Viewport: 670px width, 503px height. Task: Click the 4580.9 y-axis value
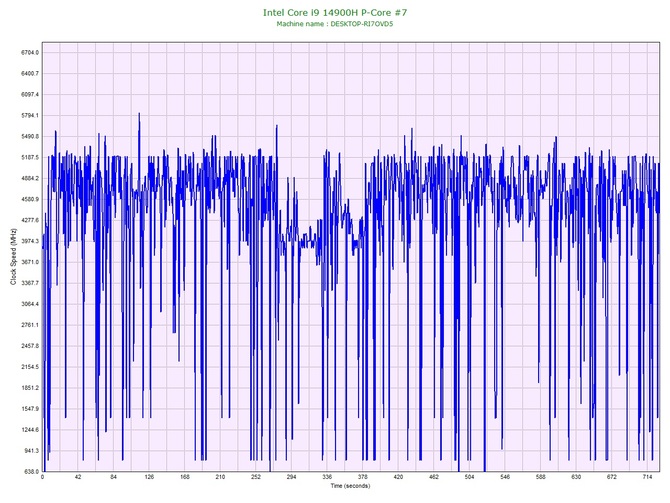(30, 199)
